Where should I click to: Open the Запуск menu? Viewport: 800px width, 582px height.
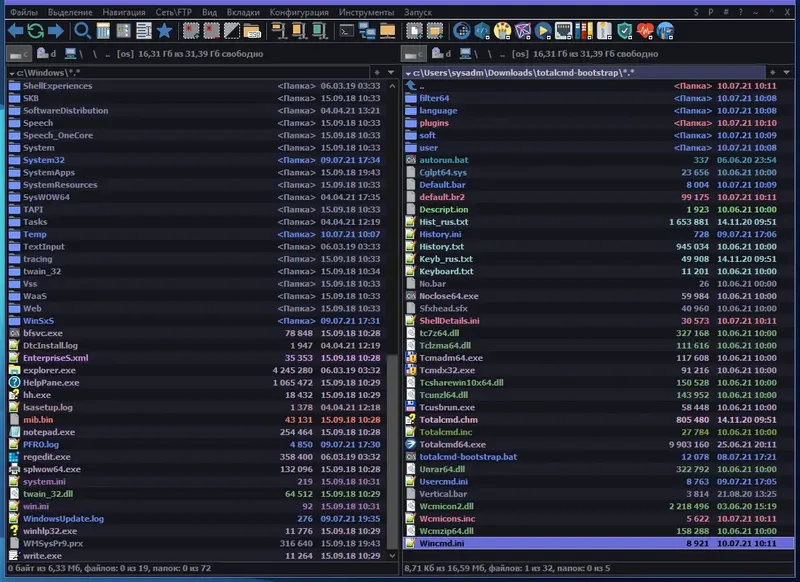pos(418,12)
